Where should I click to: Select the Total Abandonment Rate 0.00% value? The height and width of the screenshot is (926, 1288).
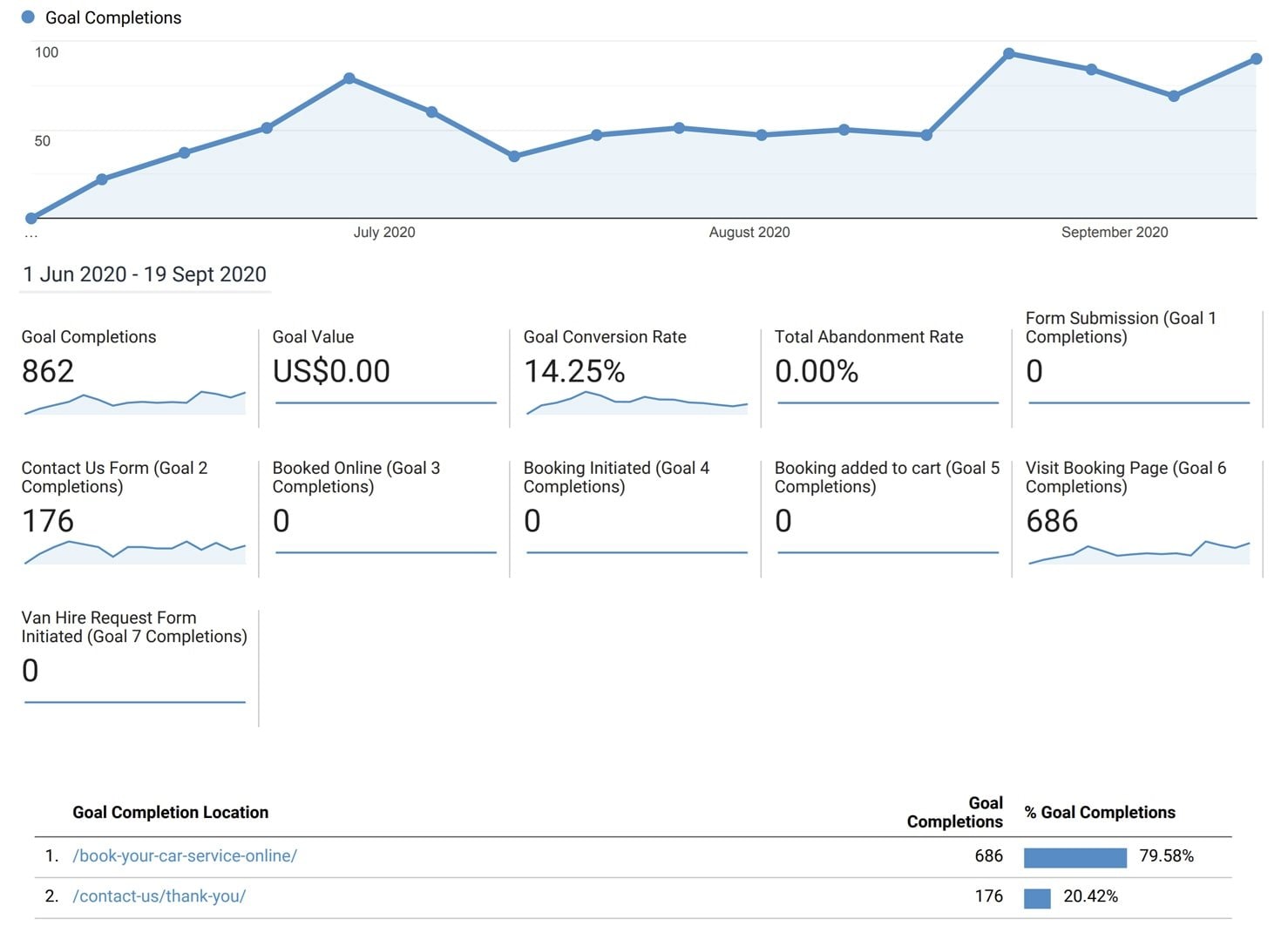pos(817,371)
